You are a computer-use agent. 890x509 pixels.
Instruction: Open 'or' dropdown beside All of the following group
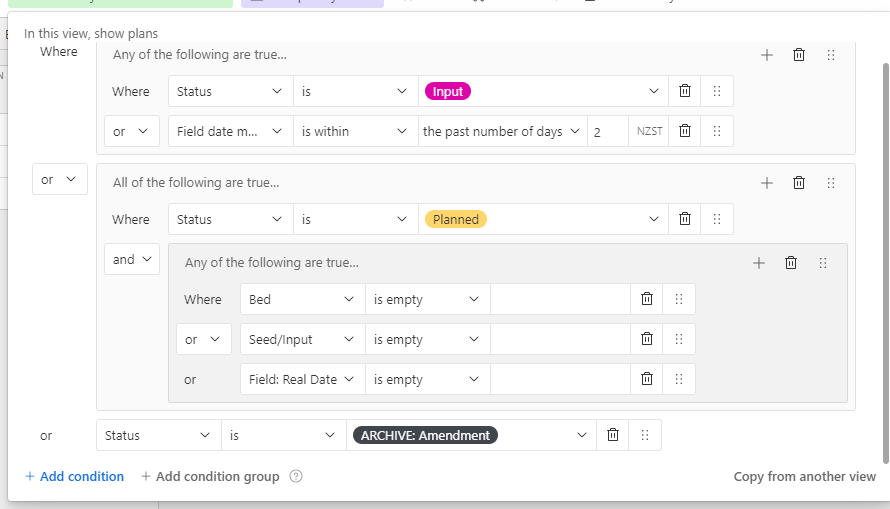(60, 179)
